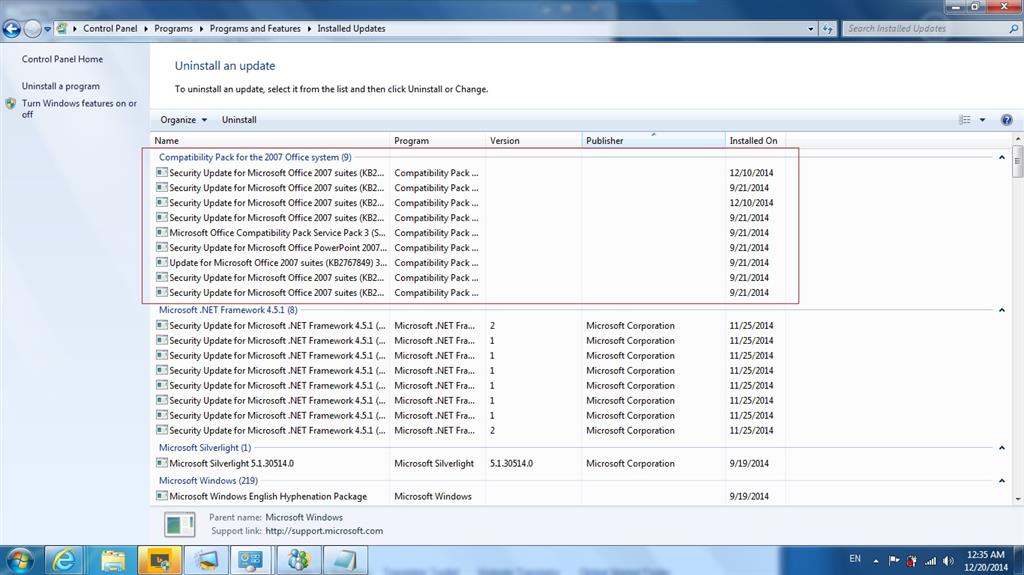Select Microsoft Silverlight 5.1.30514.0 update name
This screenshot has height=575, width=1024.
point(231,463)
